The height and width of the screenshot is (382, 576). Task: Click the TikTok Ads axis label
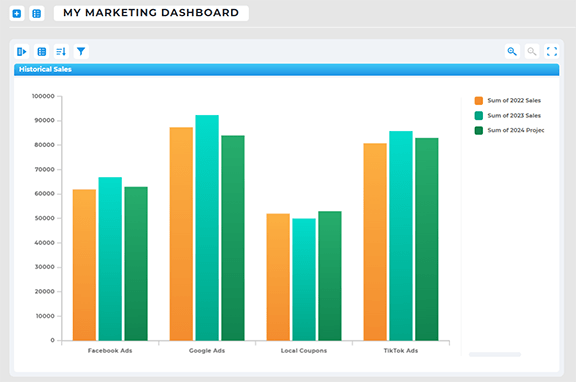click(x=401, y=350)
